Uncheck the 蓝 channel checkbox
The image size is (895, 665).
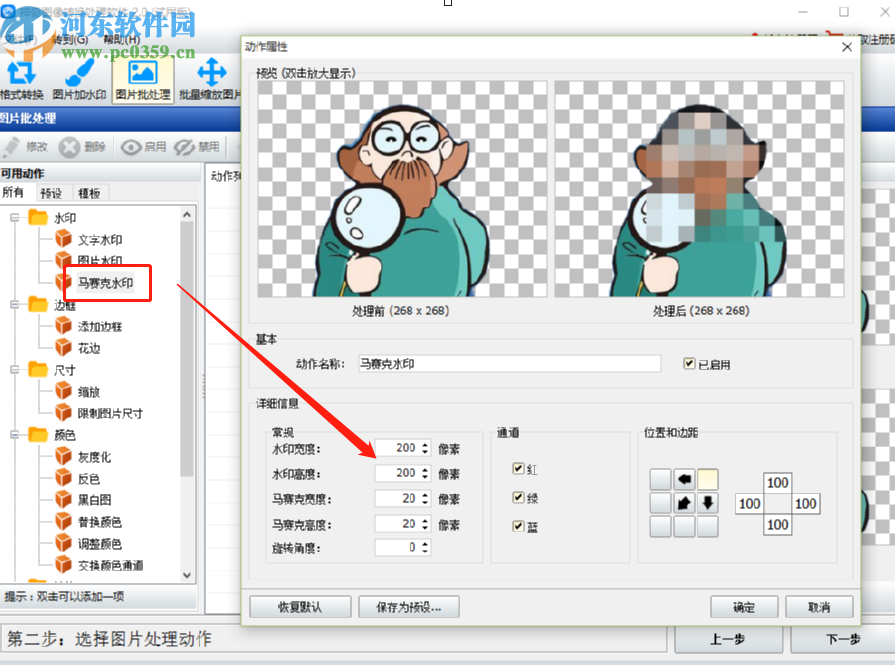pos(518,526)
